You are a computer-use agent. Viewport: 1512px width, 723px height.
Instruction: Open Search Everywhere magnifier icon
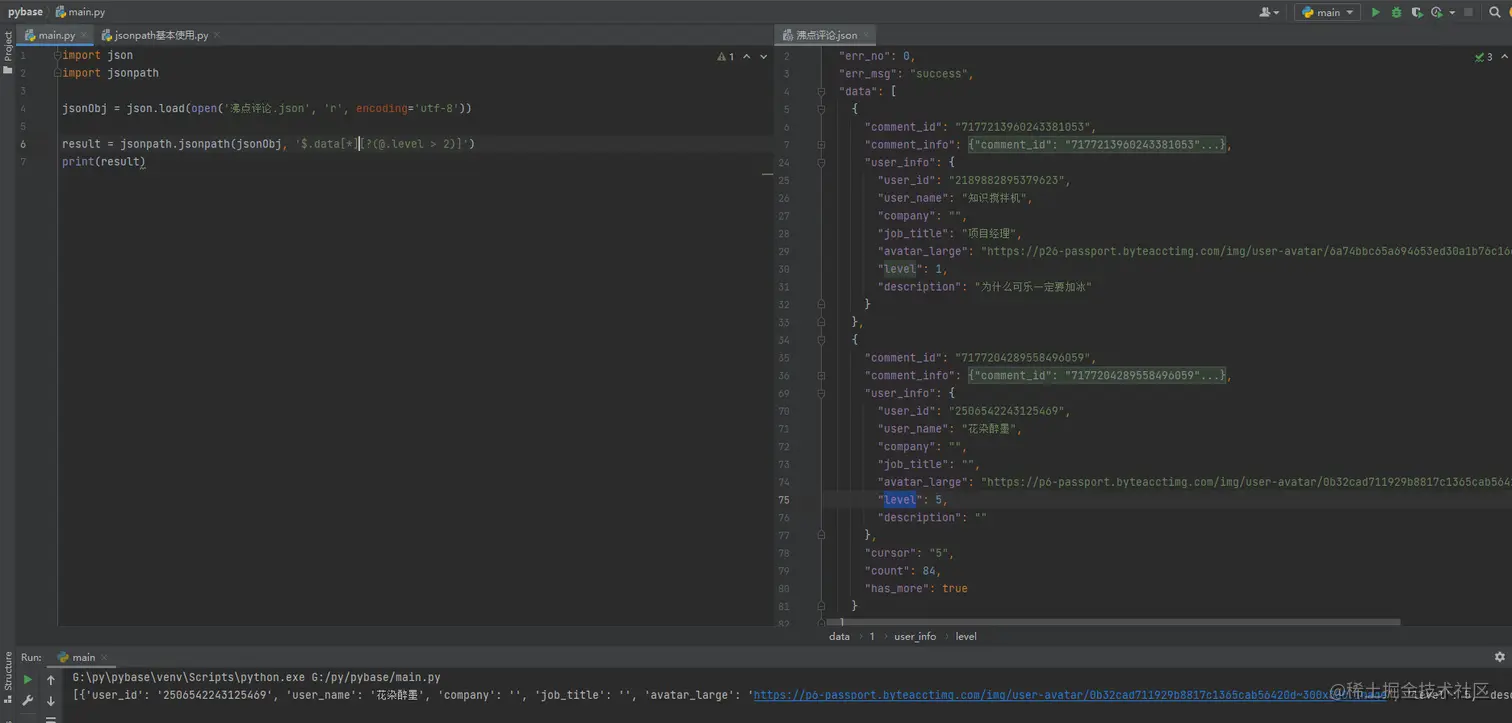pyautogui.click(x=1497, y=12)
